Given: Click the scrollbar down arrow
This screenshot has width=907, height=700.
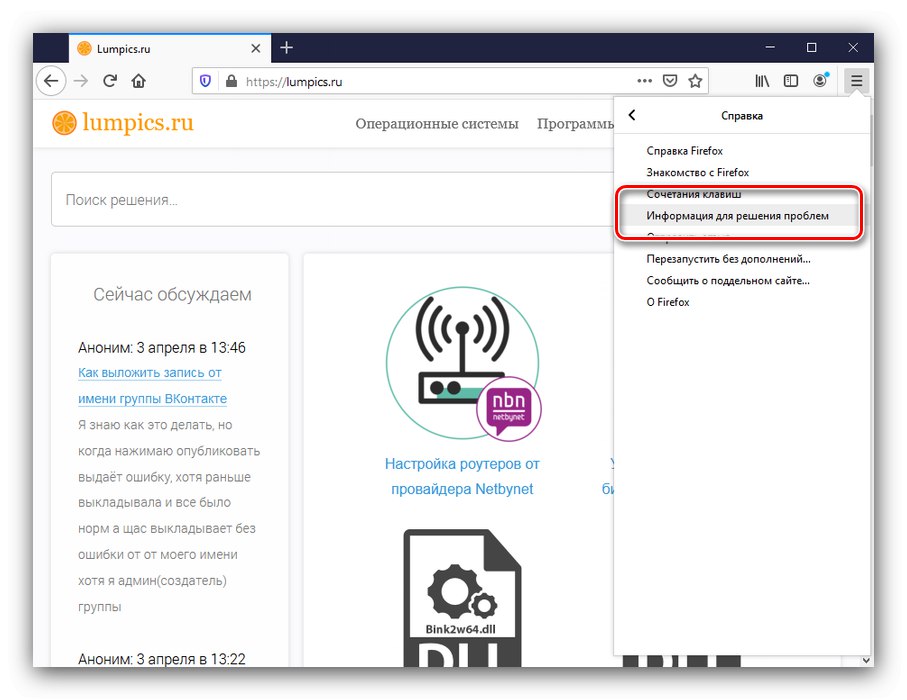Looking at the screenshot, I should click(x=864, y=660).
